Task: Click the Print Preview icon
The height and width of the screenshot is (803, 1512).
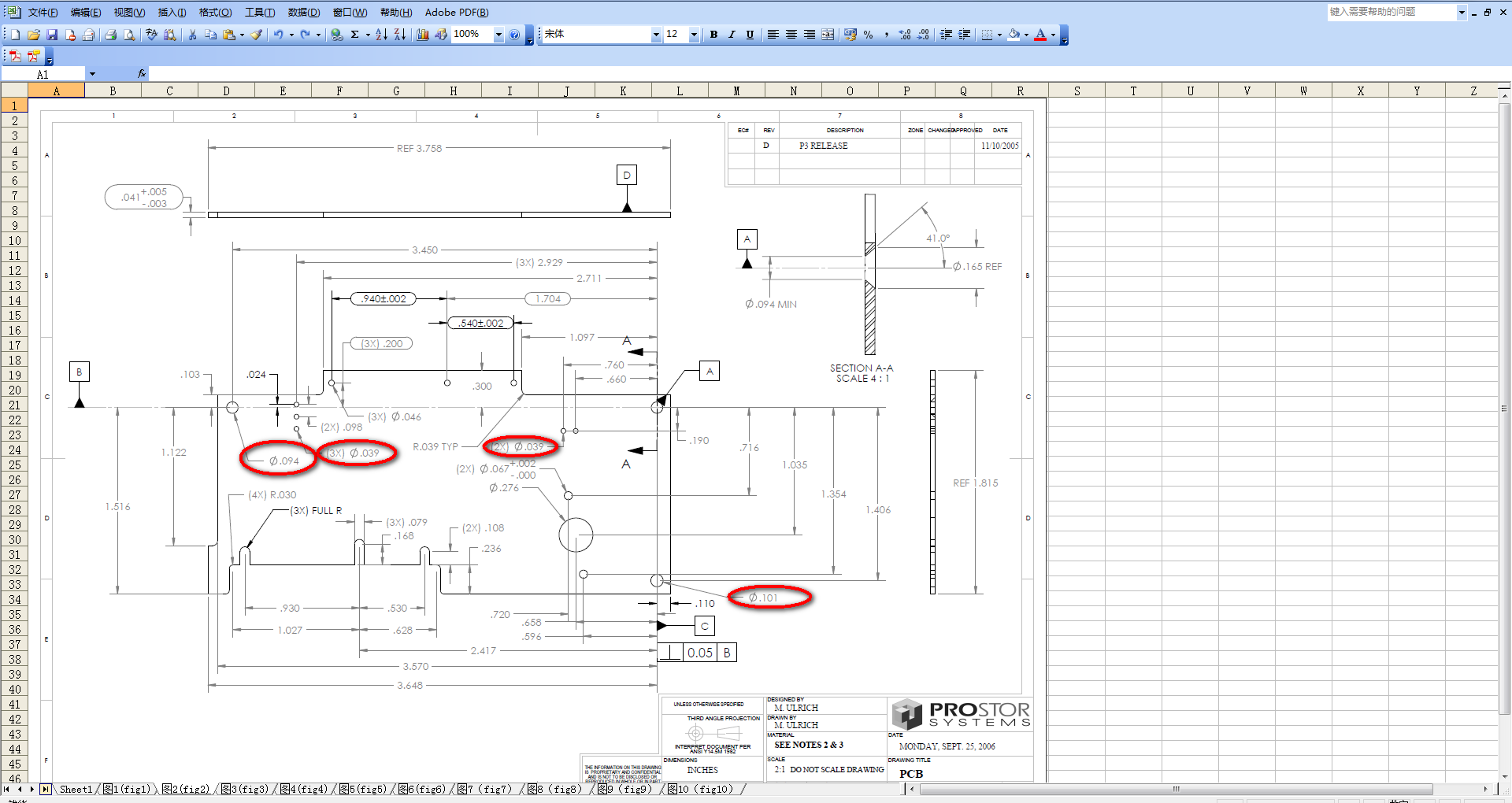Action: pyautogui.click(x=129, y=35)
